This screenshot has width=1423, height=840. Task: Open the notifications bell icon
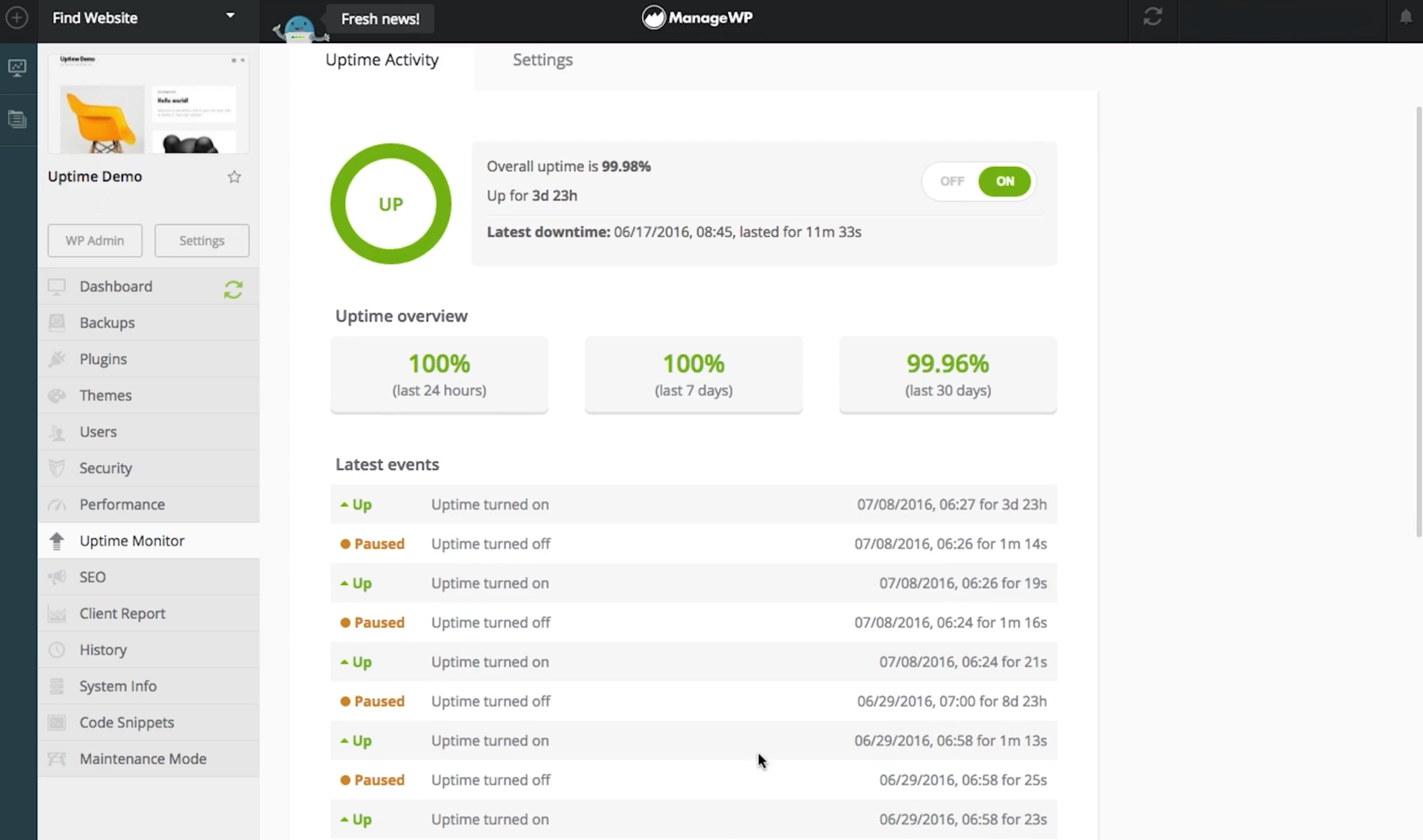coord(1406,18)
